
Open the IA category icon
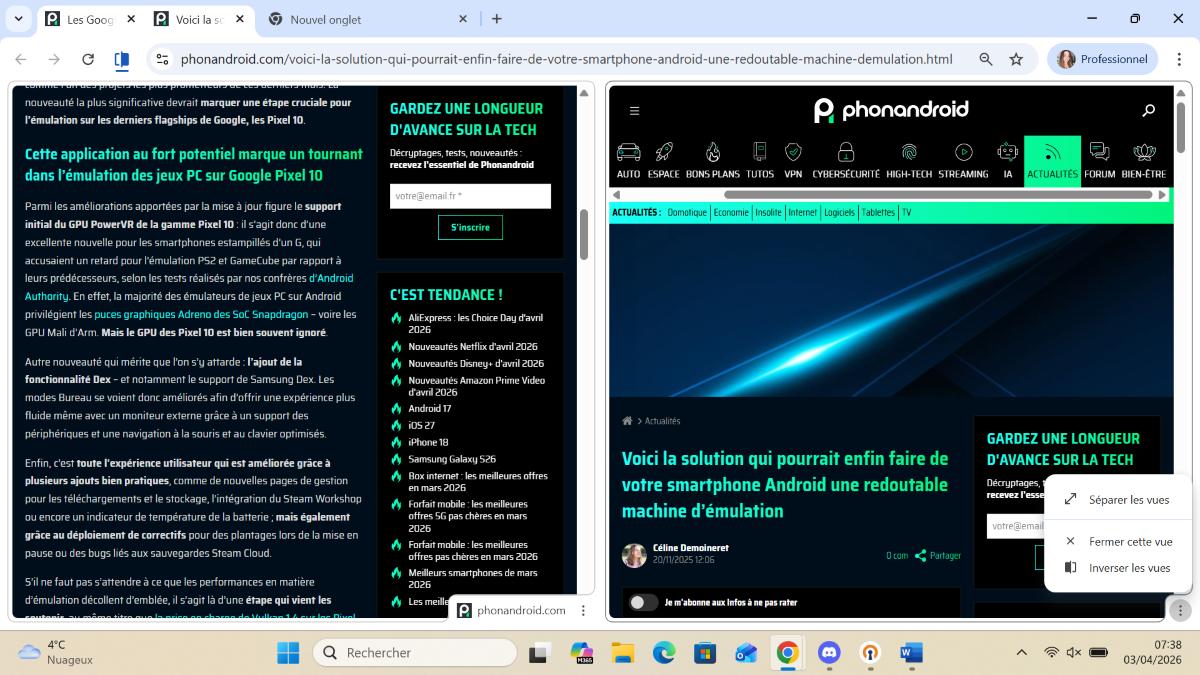click(1005, 153)
